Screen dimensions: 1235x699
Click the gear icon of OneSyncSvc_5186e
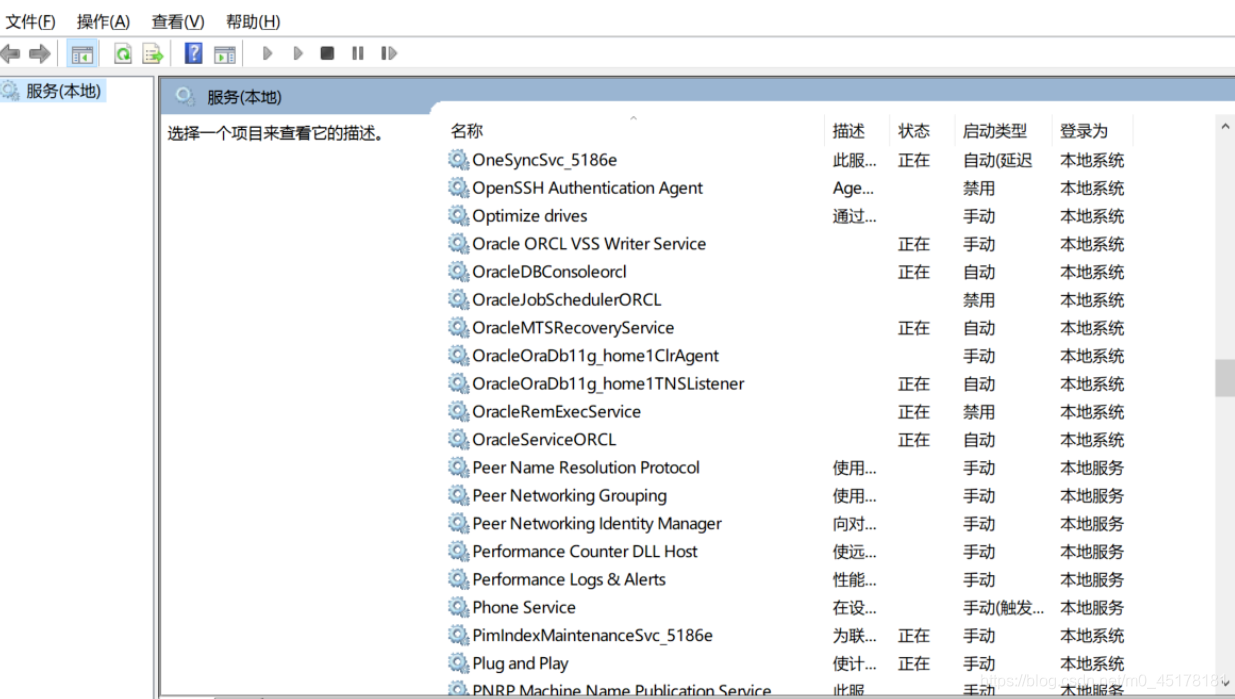458,160
